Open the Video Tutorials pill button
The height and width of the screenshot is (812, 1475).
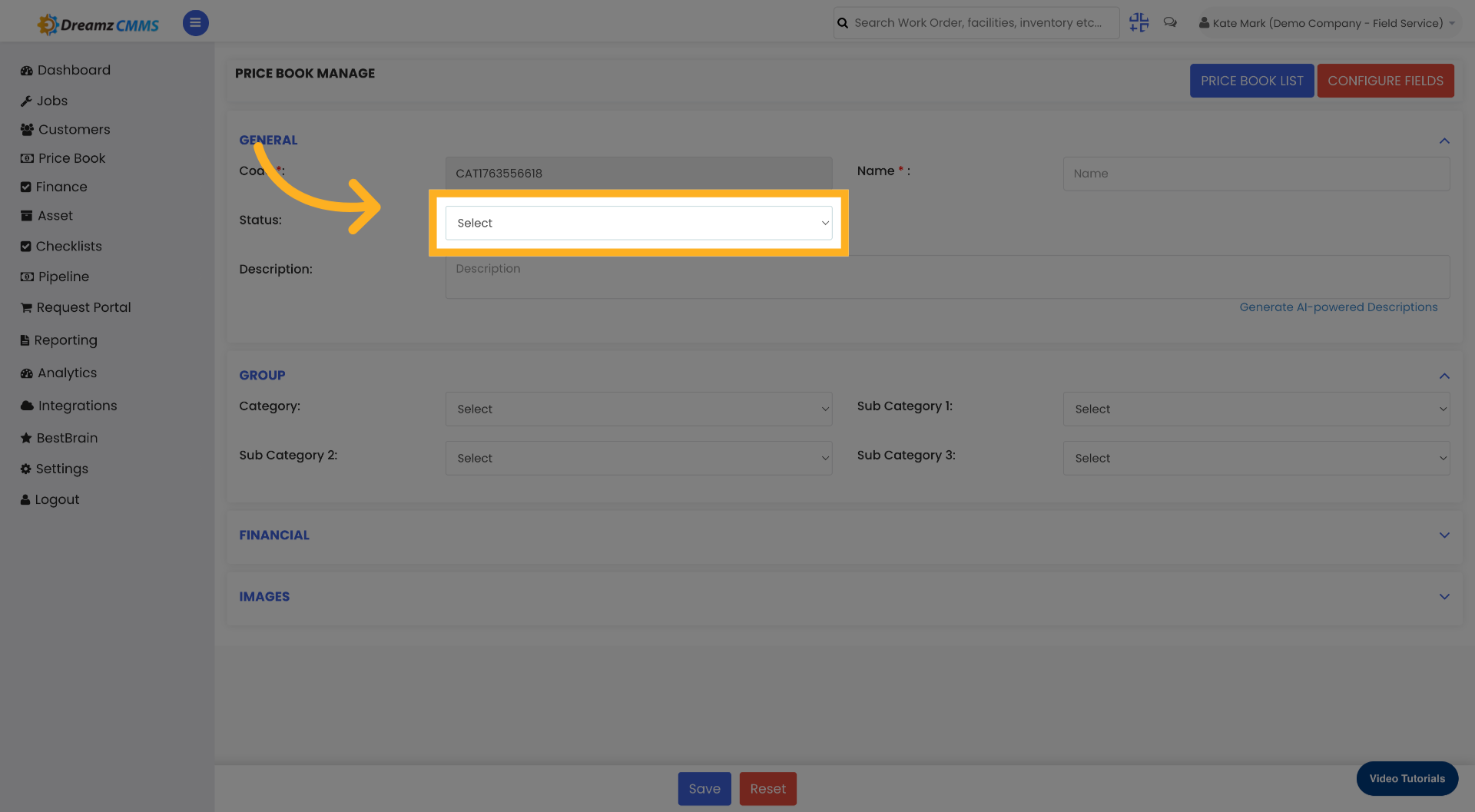[1407, 778]
